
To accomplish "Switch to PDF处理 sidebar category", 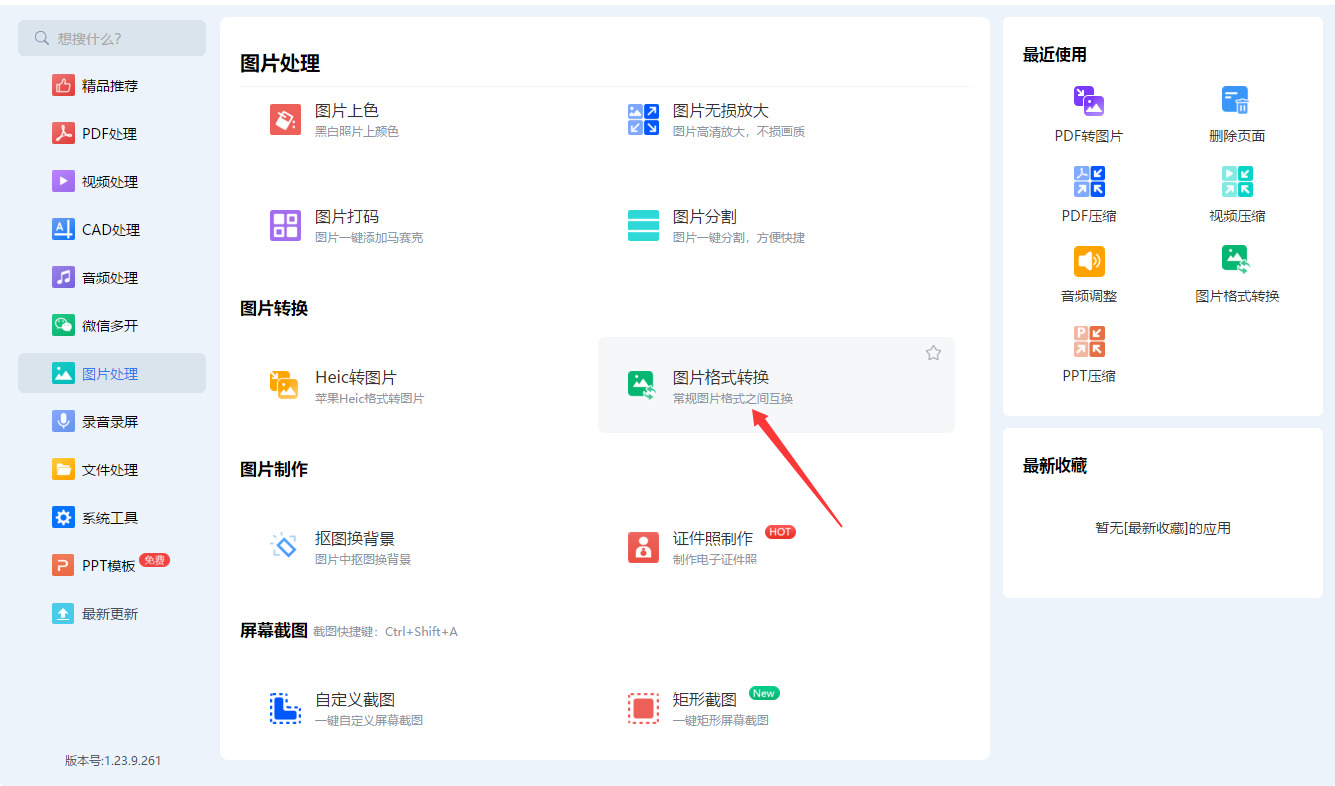I will click(x=112, y=134).
